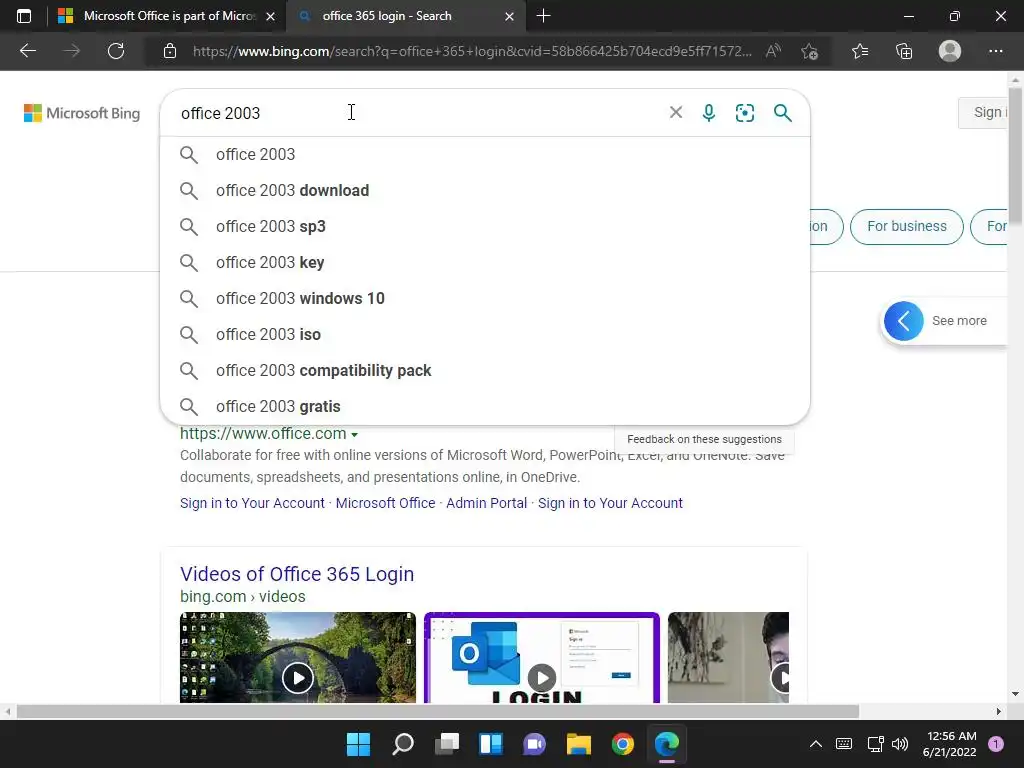Open Teams Chat on taskbar
Image resolution: width=1024 pixels, height=768 pixels.
click(534, 744)
